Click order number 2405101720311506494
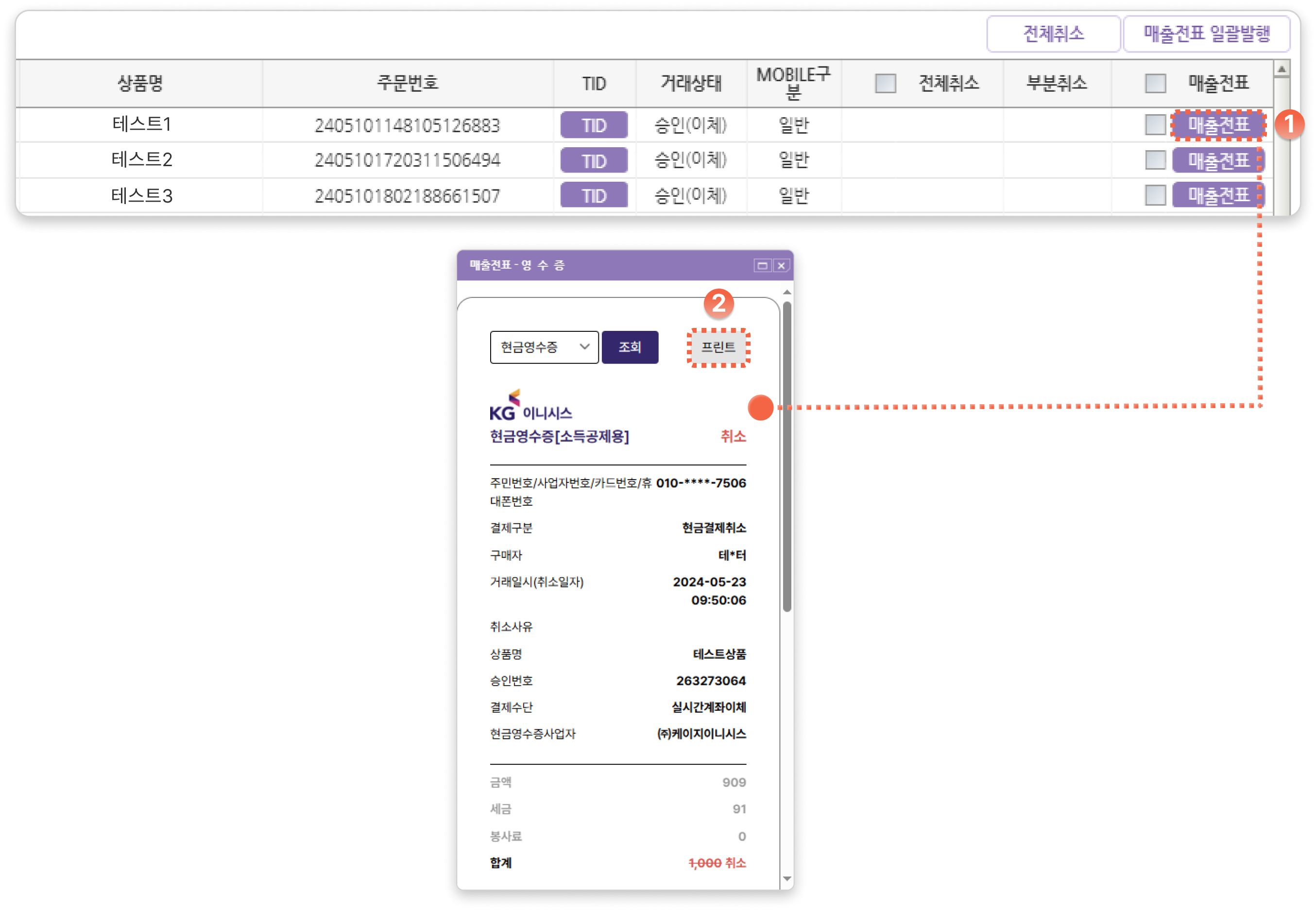Screen dimensions: 1316x910 click(408, 160)
